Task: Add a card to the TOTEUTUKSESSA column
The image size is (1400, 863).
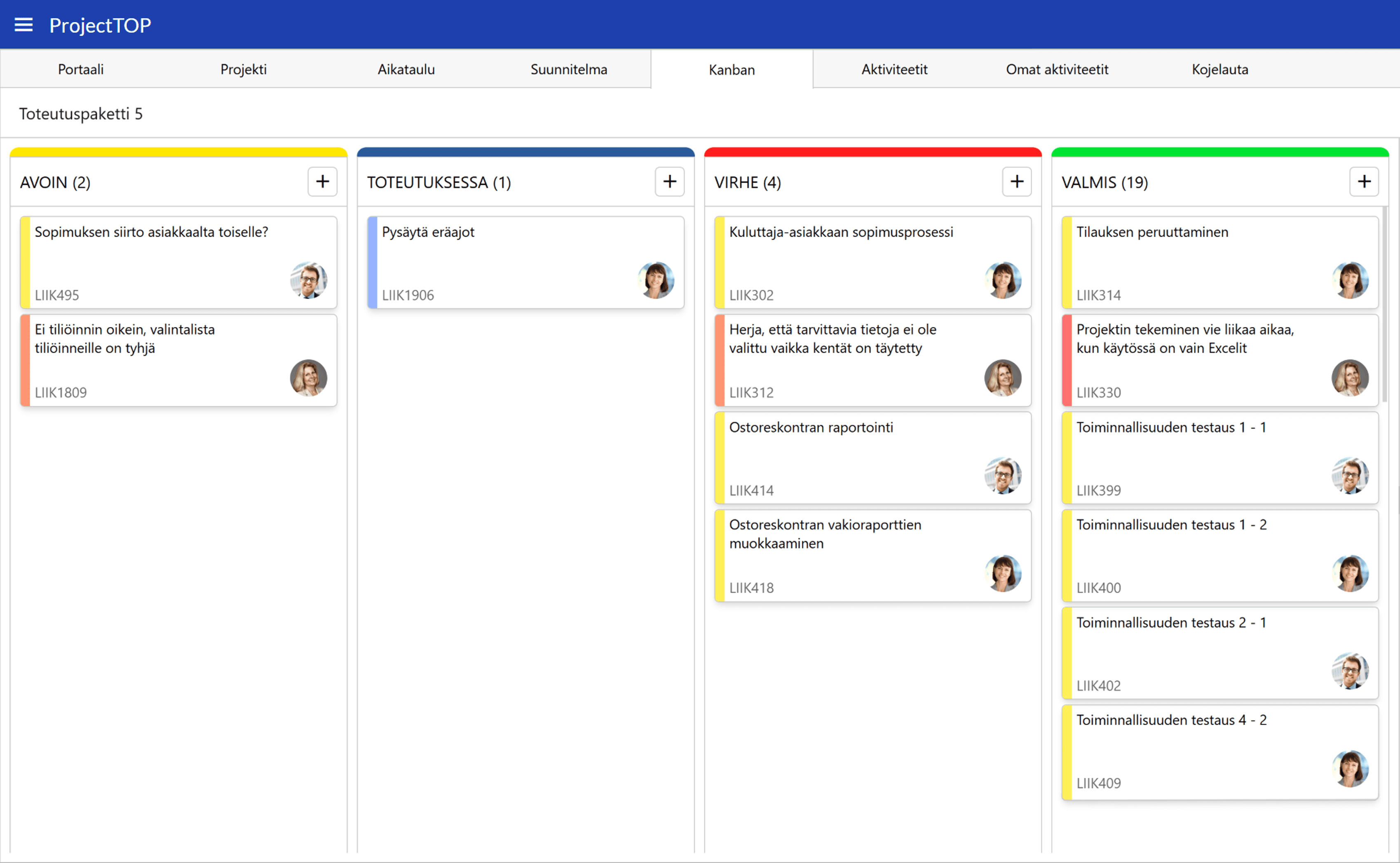Action: [669, 181]
